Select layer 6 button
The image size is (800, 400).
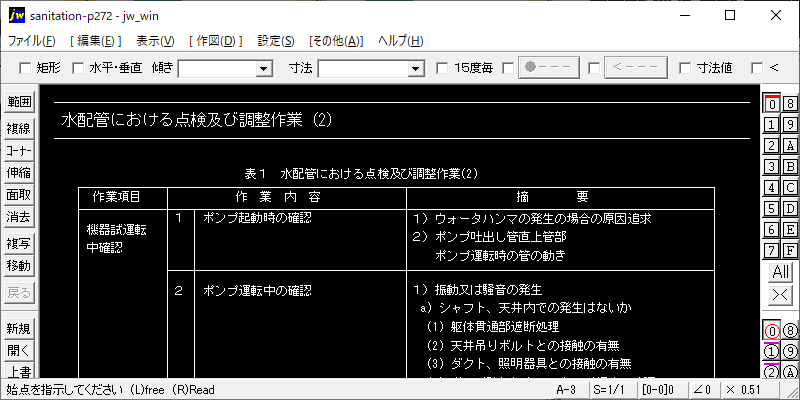(772, 230)
